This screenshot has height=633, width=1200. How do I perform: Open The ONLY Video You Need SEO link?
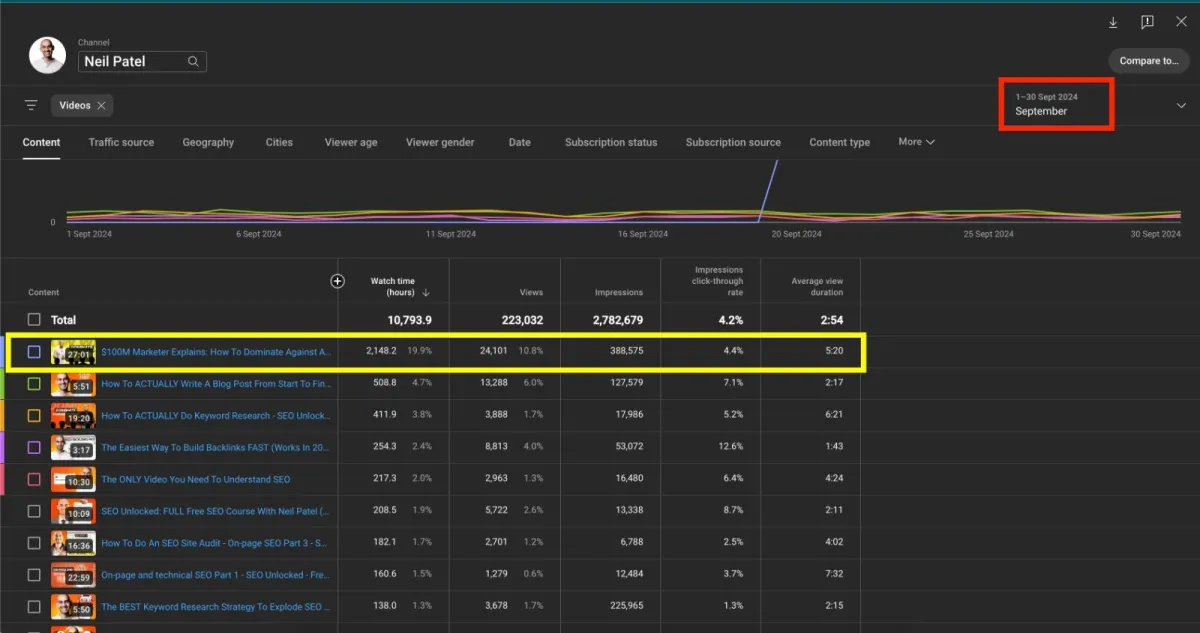click(x=195, y=479)
